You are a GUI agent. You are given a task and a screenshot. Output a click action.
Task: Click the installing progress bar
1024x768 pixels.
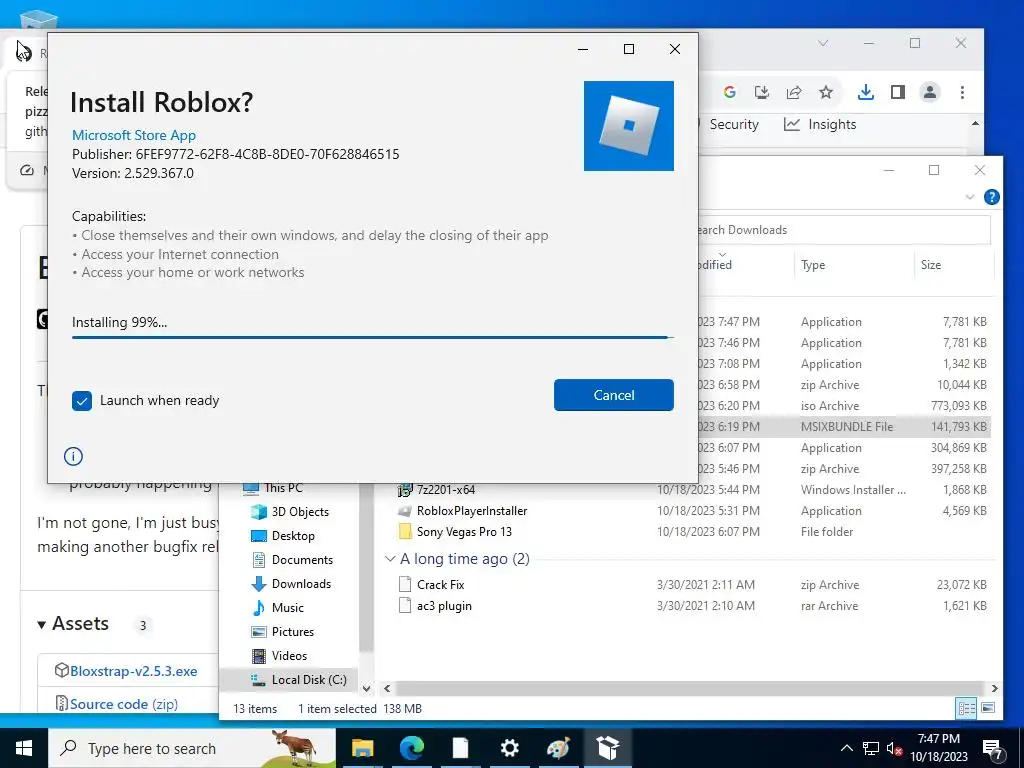point(372,338)
